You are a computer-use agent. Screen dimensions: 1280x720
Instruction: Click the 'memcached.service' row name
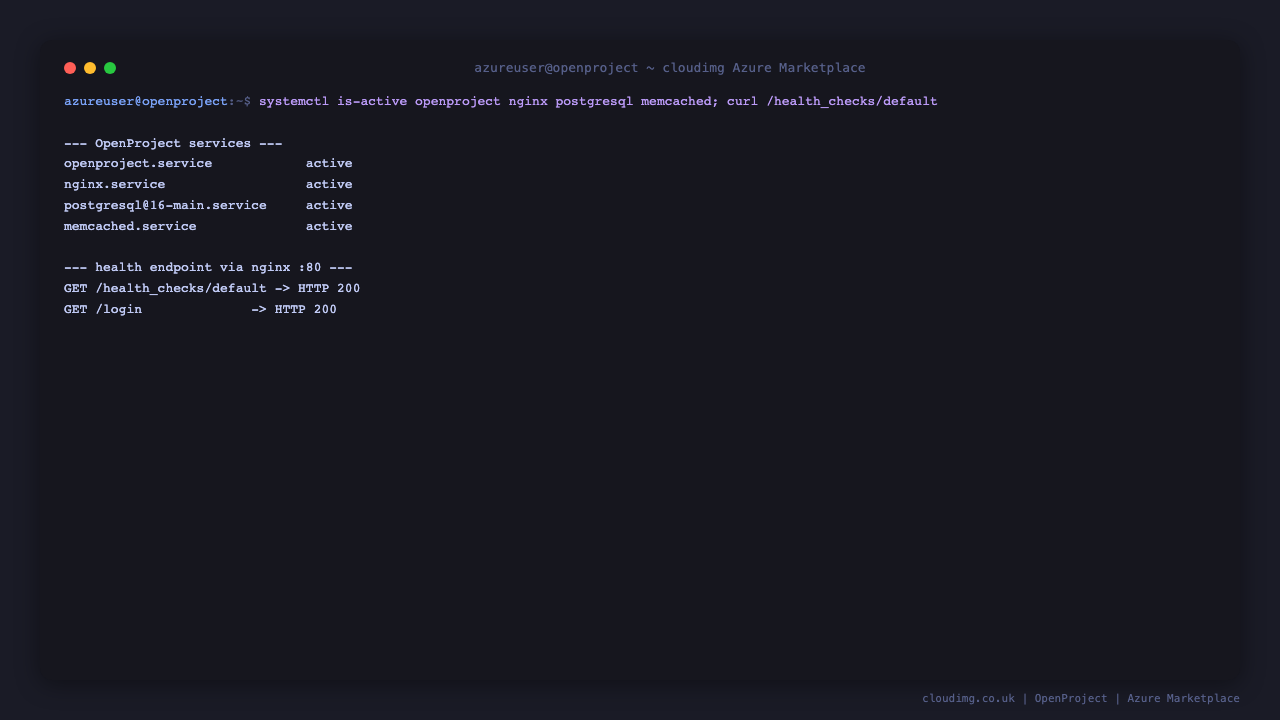130,226
